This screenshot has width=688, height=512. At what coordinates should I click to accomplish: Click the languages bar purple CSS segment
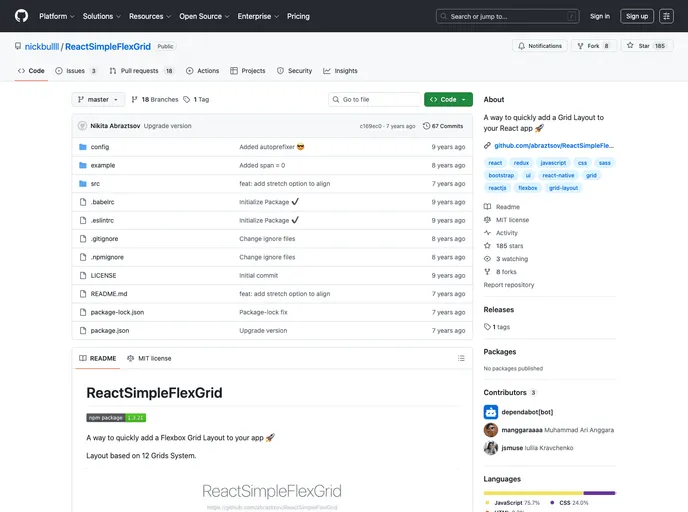[599, 493]
